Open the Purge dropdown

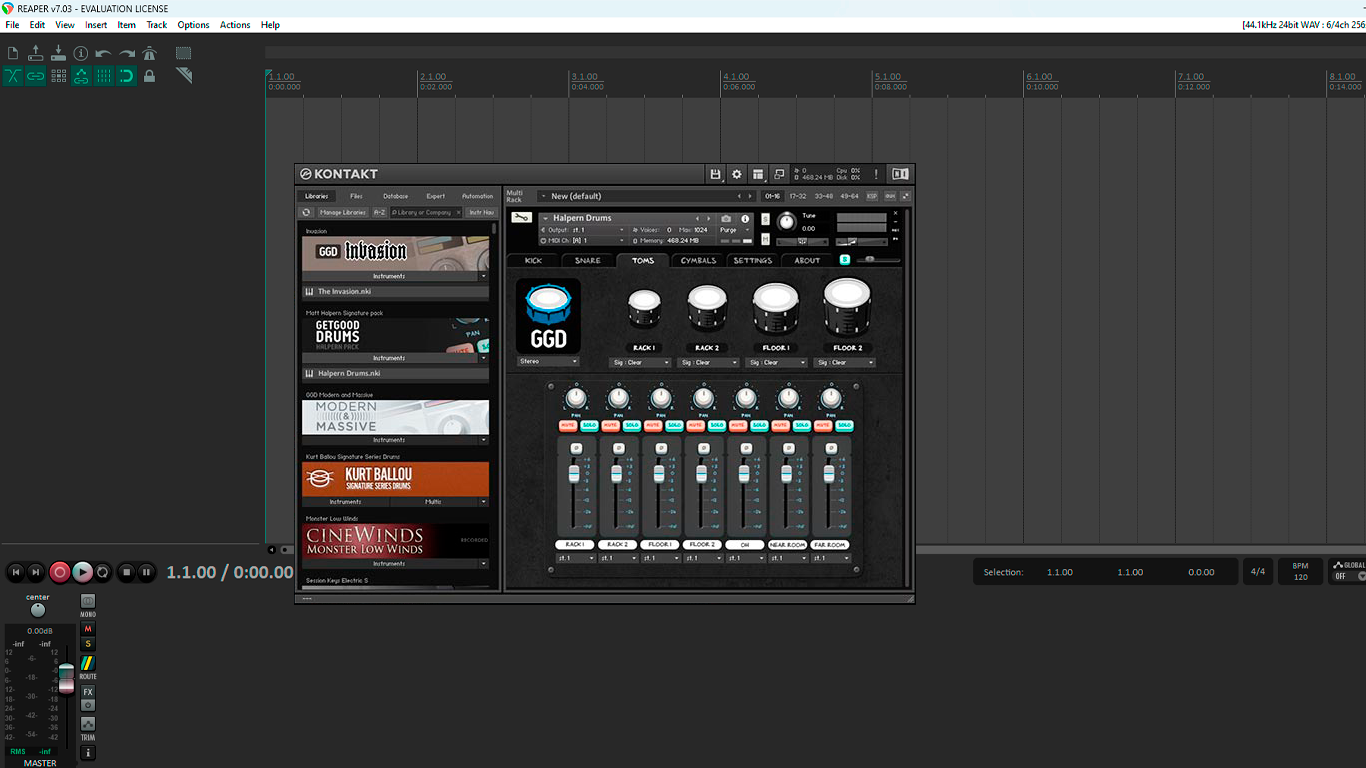pyautogui.click(x=734, y=230)
